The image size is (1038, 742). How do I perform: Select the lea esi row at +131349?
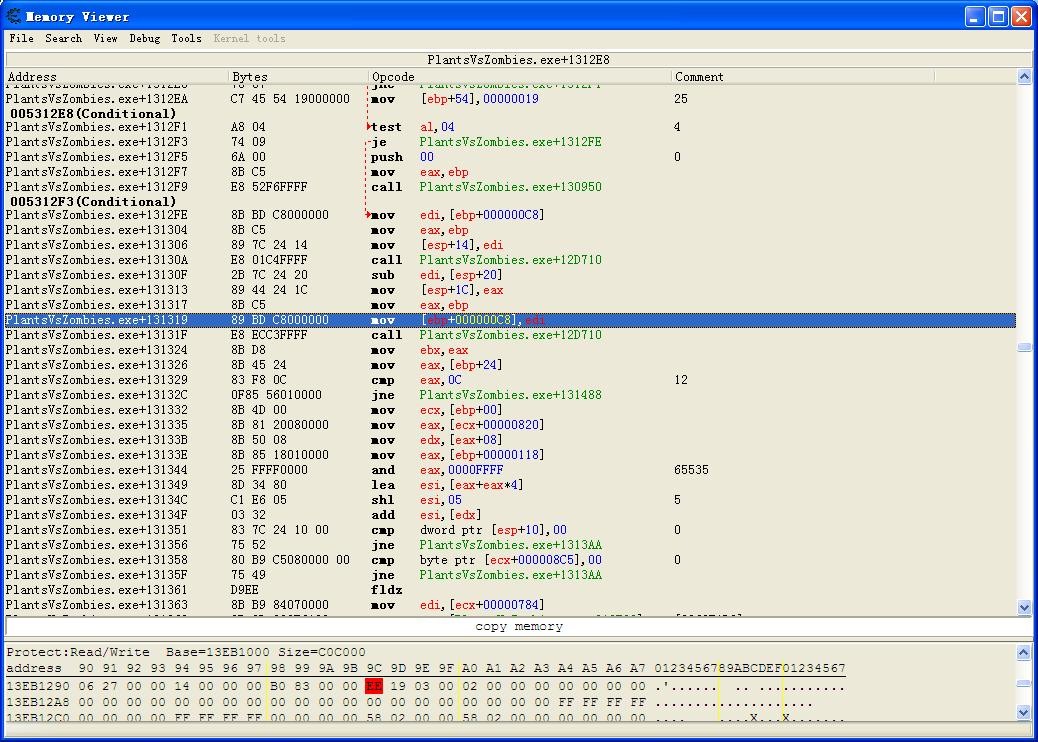(x=510, y=485)
